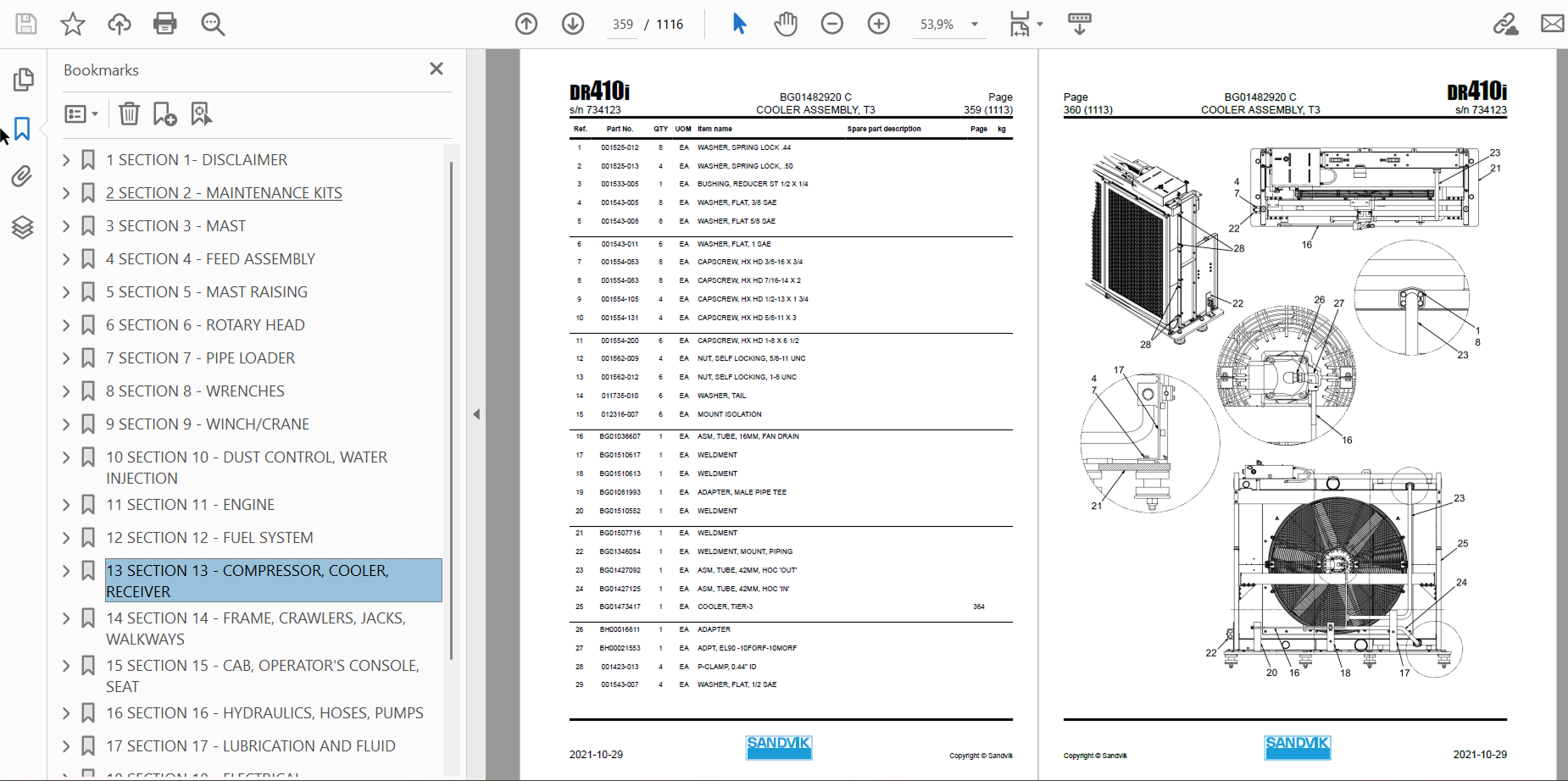Click the Save file icon
This screenshot has width=1568, height=781.
pyautogui.click(x=26, y=24)
